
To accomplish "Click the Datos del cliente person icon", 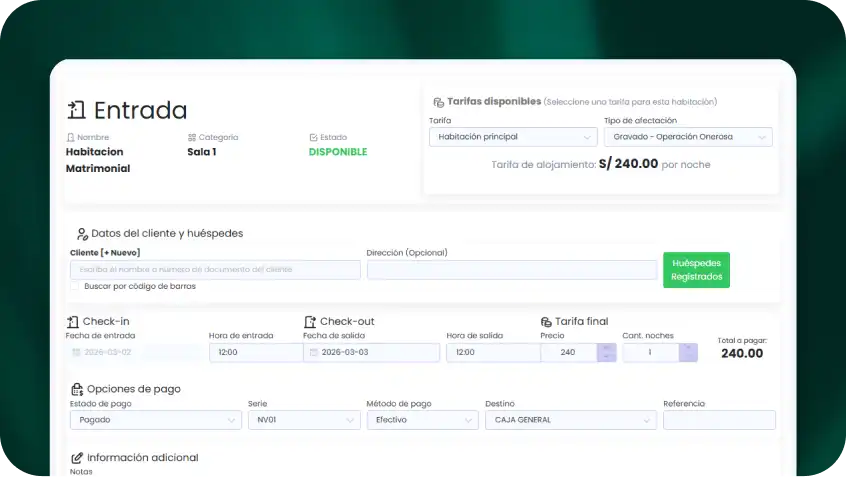I will pyautogui.click(x=82, y=234).
